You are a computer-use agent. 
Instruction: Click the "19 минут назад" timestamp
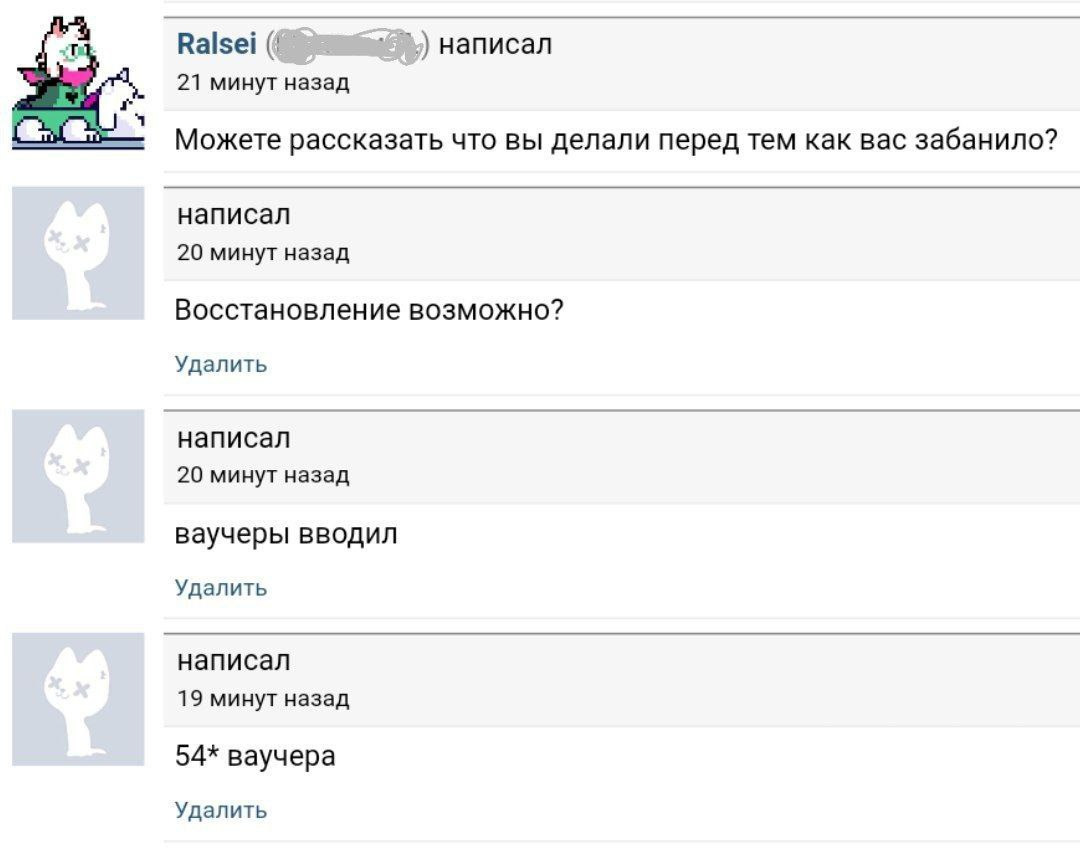coord(263,699)
